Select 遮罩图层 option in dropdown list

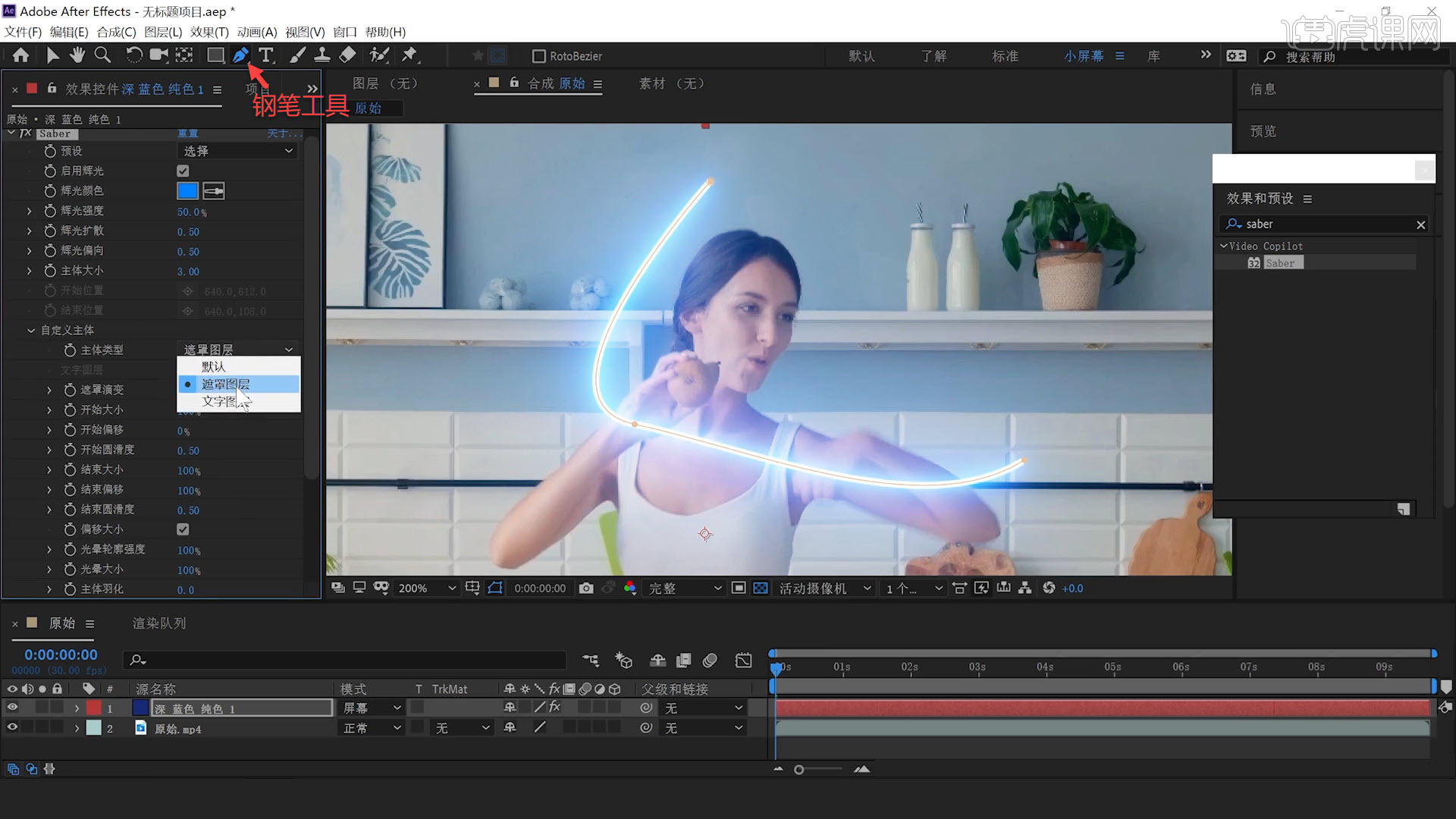tap(239, 384)
